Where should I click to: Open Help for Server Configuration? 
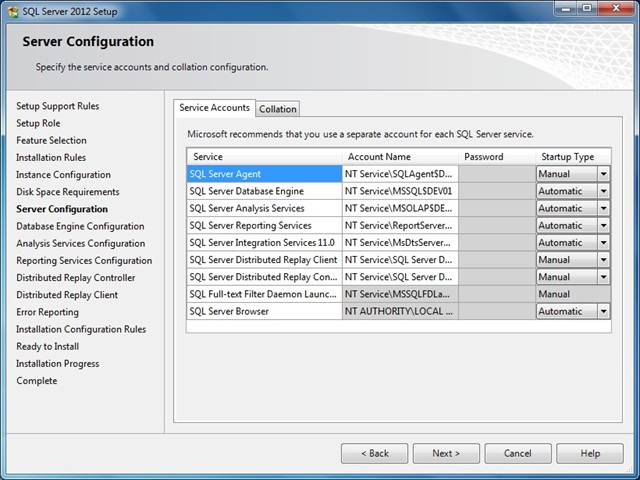click(590, 453)
